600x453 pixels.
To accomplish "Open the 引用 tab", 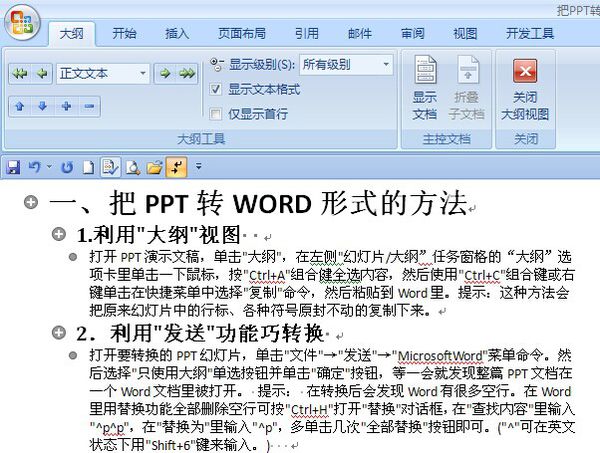I will point(307,34).
